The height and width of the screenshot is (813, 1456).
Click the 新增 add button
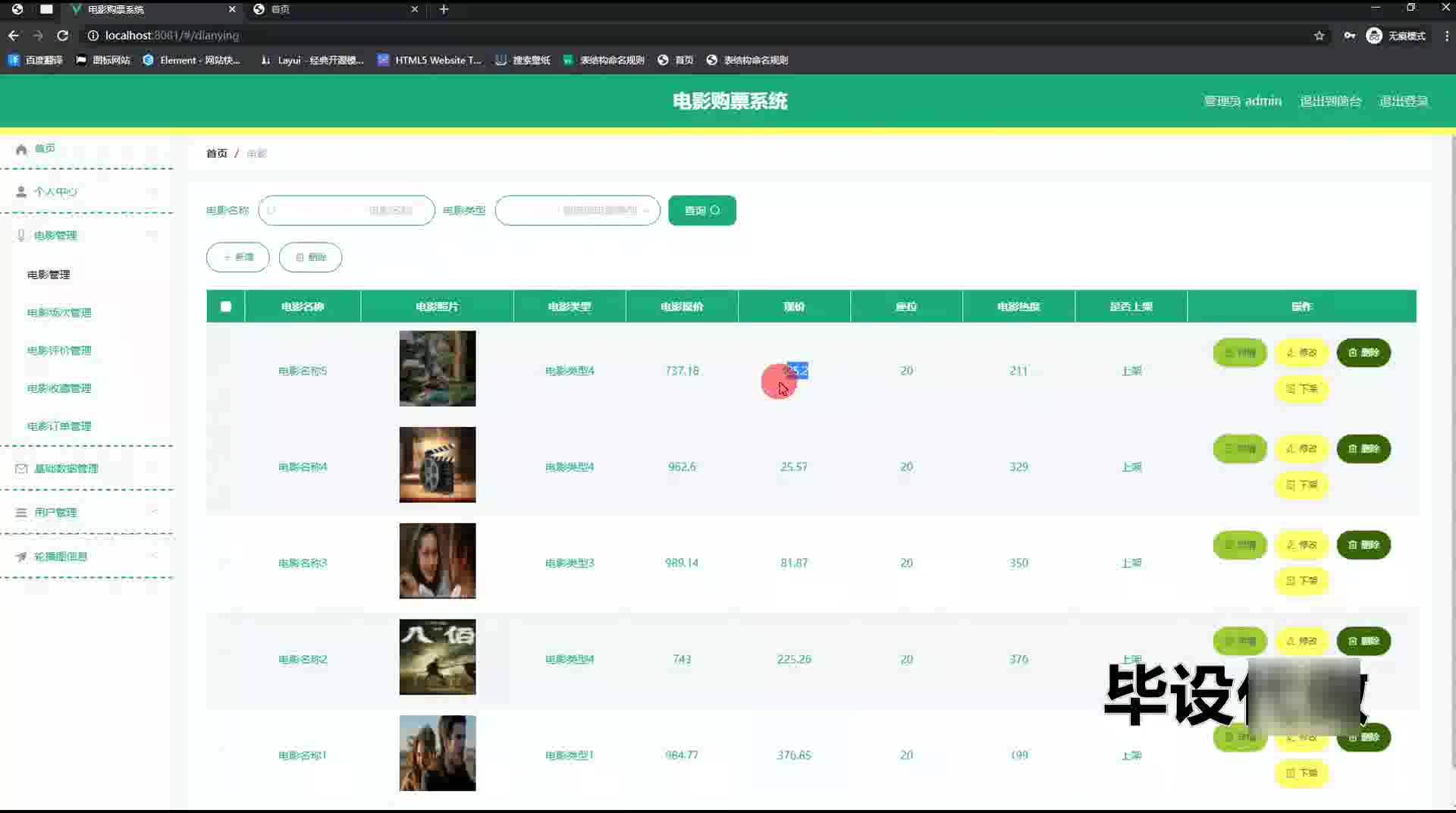238,257
